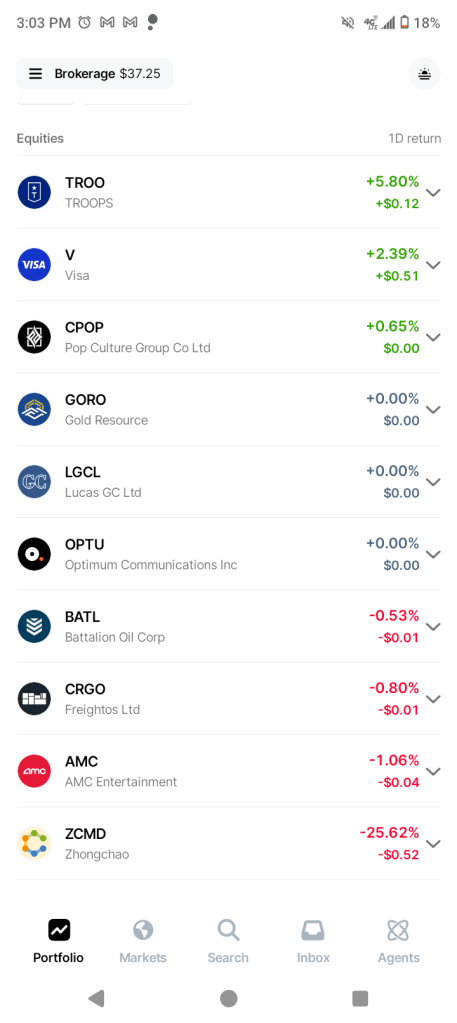Select the AMC Entertainment logo
The height and width of the screenshot is (1023, 457).
pos(34,772)
